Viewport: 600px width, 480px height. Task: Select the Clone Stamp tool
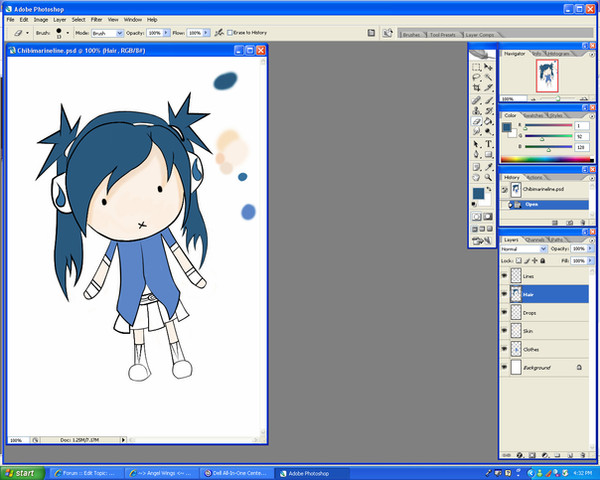tap(476, 111)
